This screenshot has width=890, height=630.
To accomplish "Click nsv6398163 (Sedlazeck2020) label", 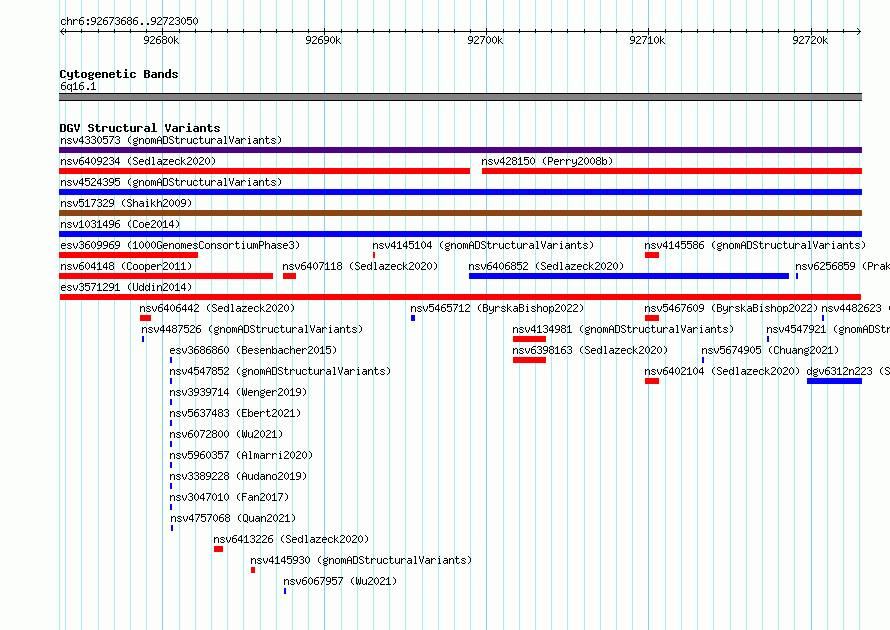I will pos(590,350).
